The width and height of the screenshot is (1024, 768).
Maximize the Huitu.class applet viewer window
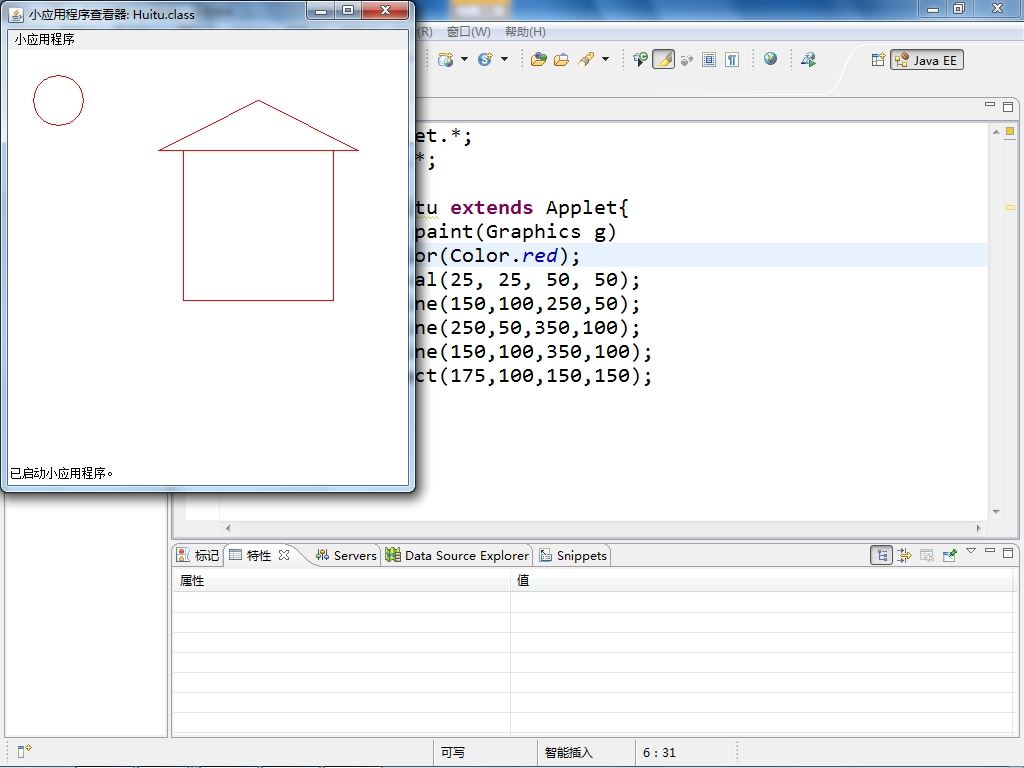click(348, 10)
